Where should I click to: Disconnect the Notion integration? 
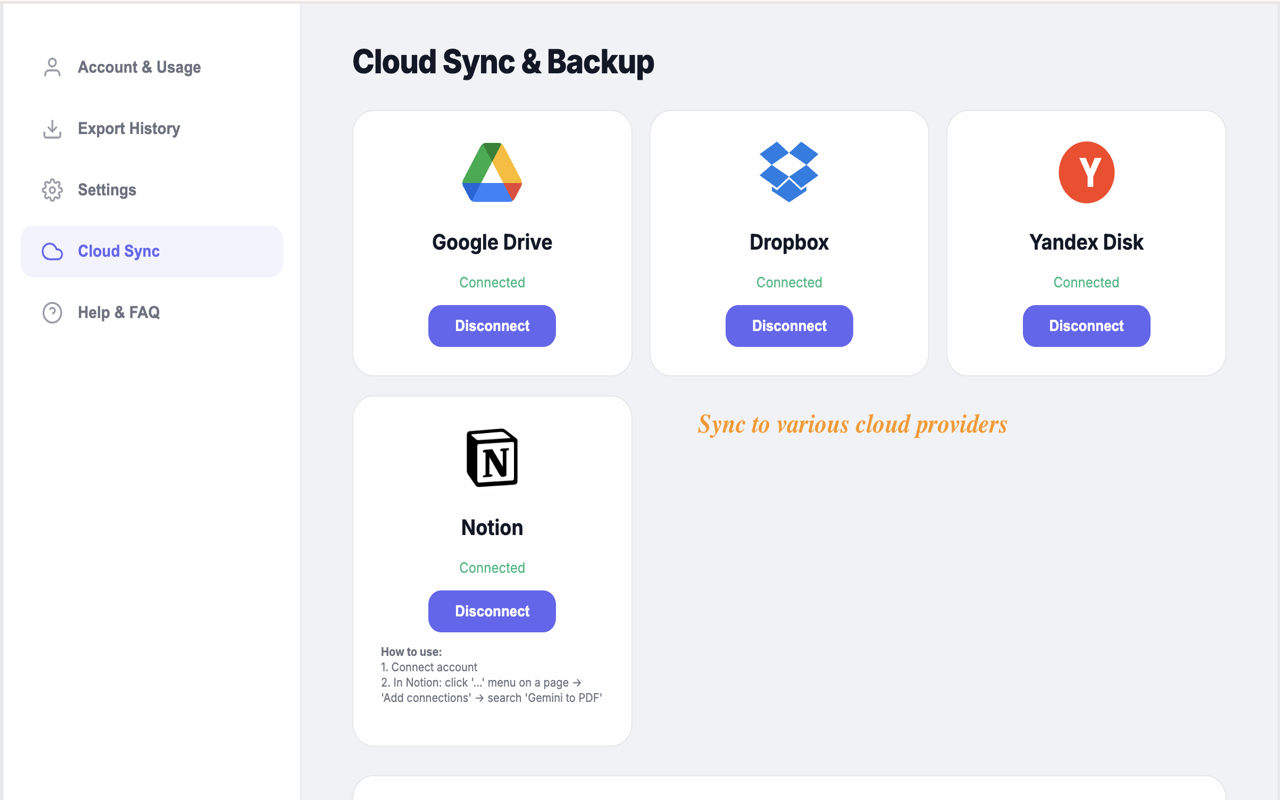coord(492,611)
